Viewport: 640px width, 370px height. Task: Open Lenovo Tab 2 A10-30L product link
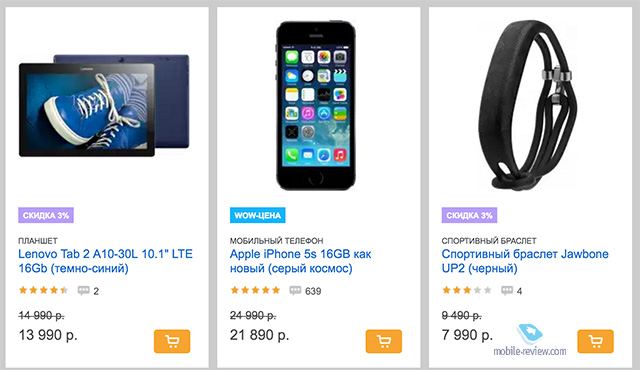click(x=105, y=261)
